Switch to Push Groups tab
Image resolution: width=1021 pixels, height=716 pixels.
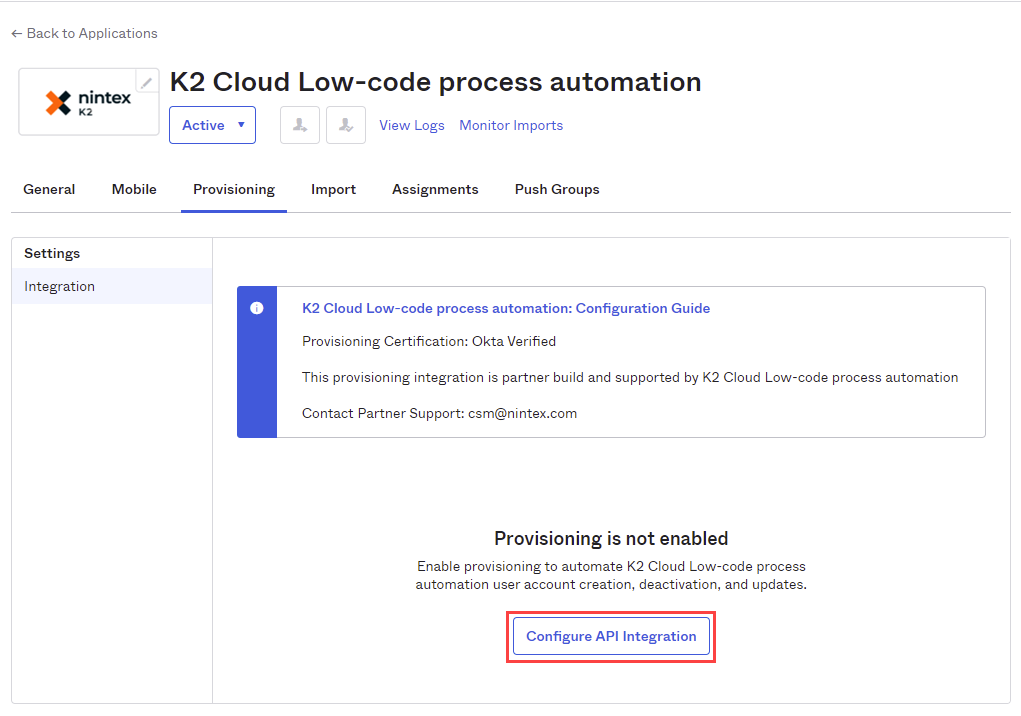[557, 189]
